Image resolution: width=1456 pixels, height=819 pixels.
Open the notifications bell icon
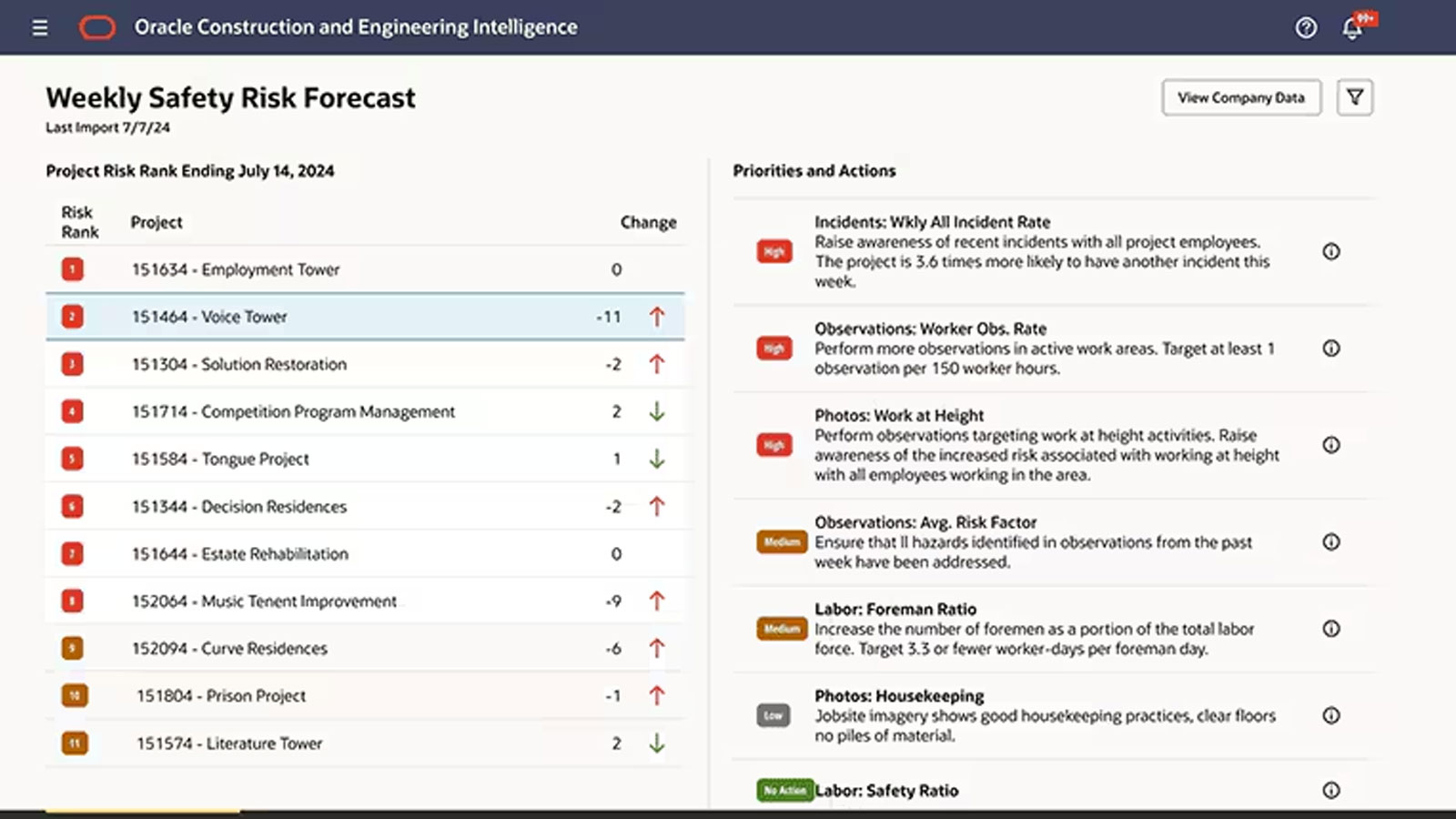pyautogui.click(x=1352, y=28)
